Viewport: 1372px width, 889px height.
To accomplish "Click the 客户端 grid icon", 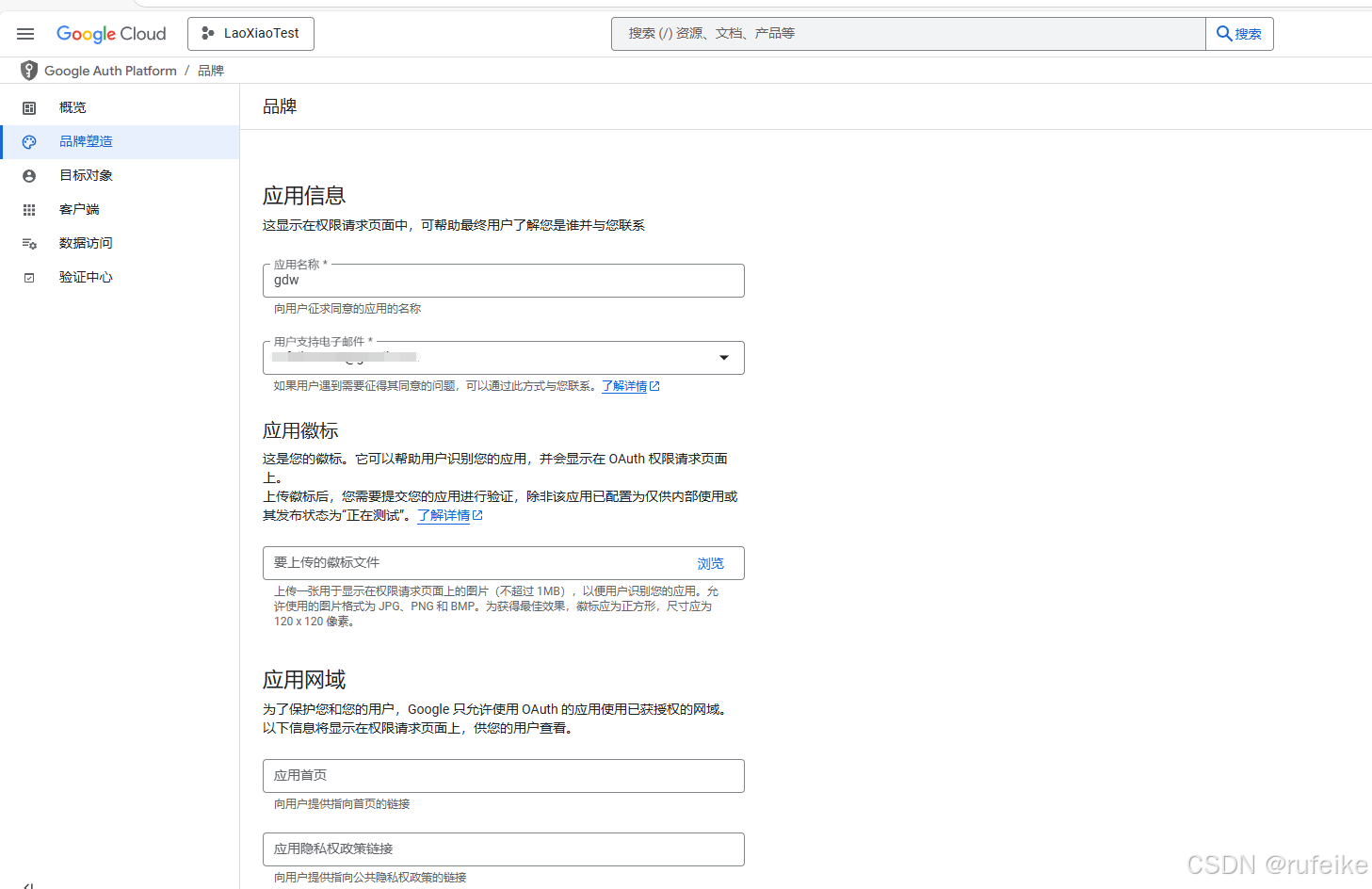I will click(x=29, y=210).
